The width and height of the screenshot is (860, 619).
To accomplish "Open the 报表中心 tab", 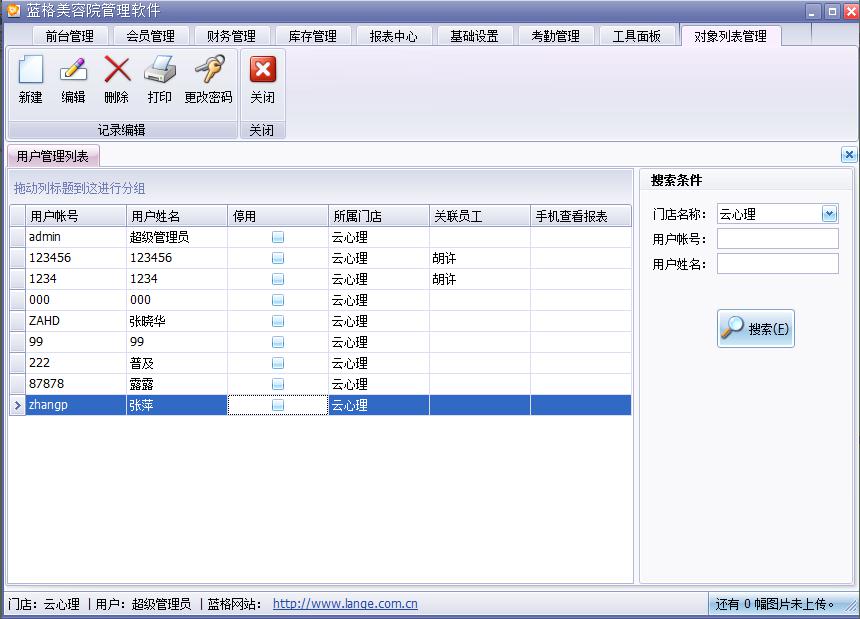I will [x=393, y=36].
